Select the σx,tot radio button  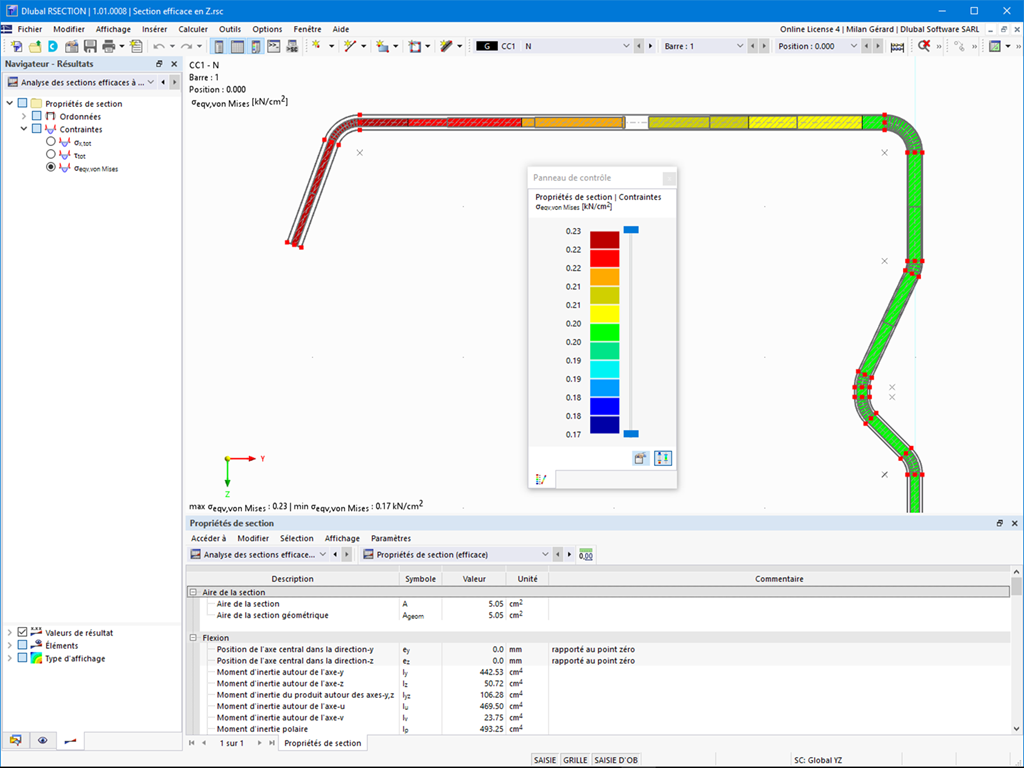point(50,142)
